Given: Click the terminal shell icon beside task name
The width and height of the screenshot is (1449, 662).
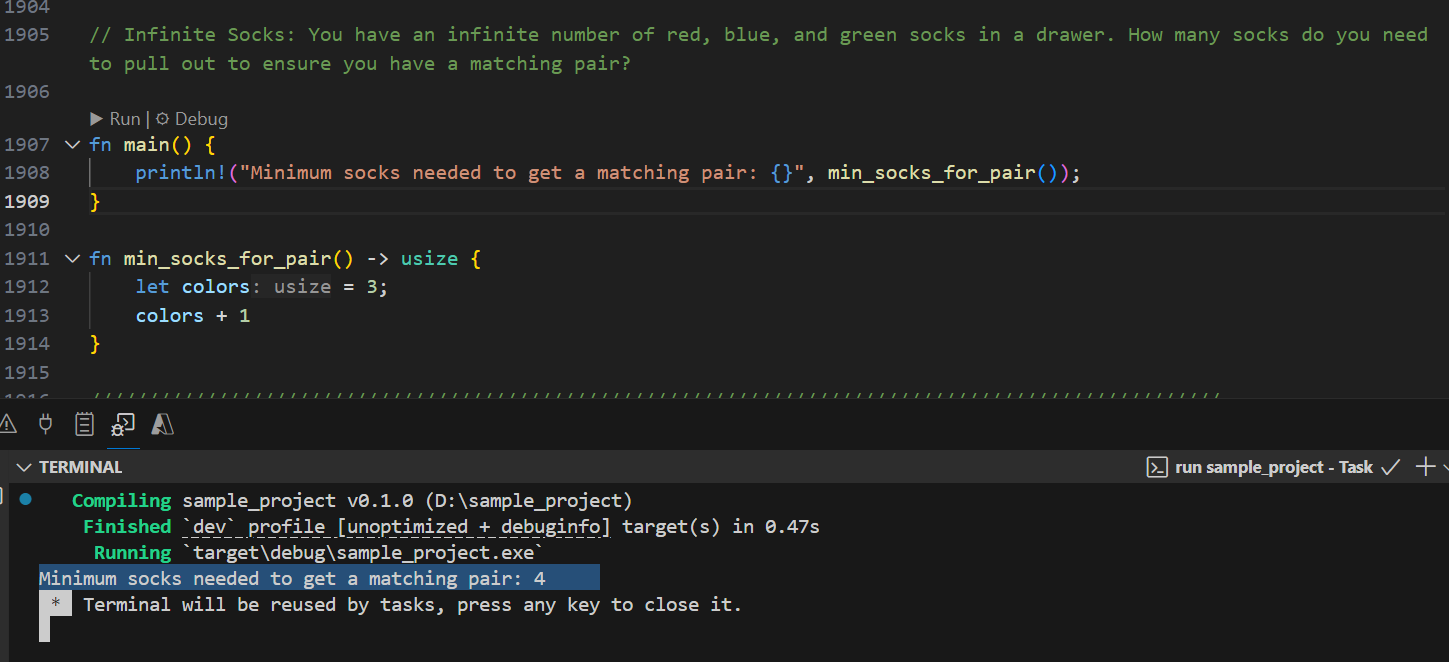Looking at the screenshot, I should pos(1156,467).
